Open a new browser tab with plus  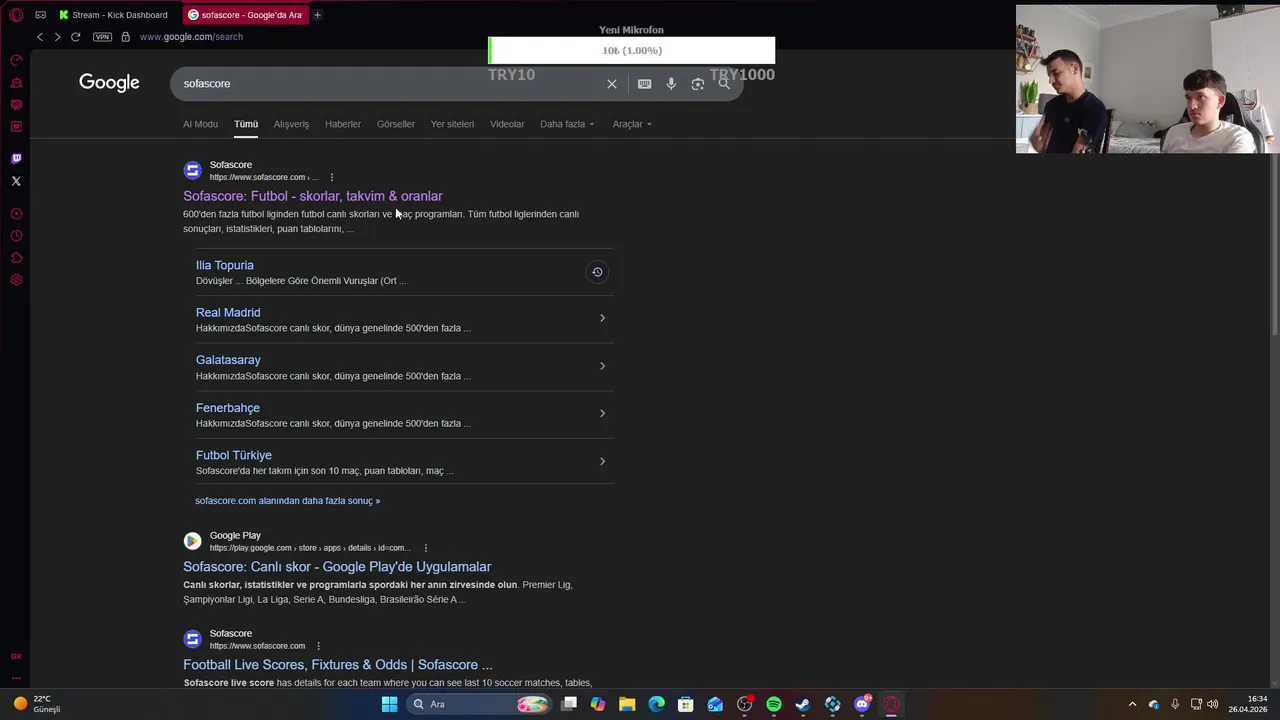tap(317, 15)
